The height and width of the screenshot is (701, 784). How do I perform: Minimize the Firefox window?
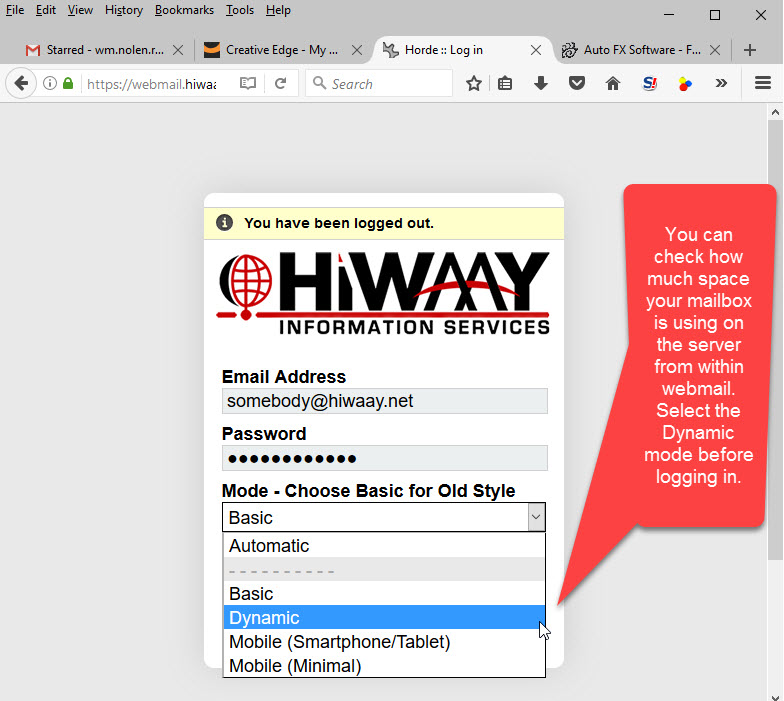click(x=669, y=14)
